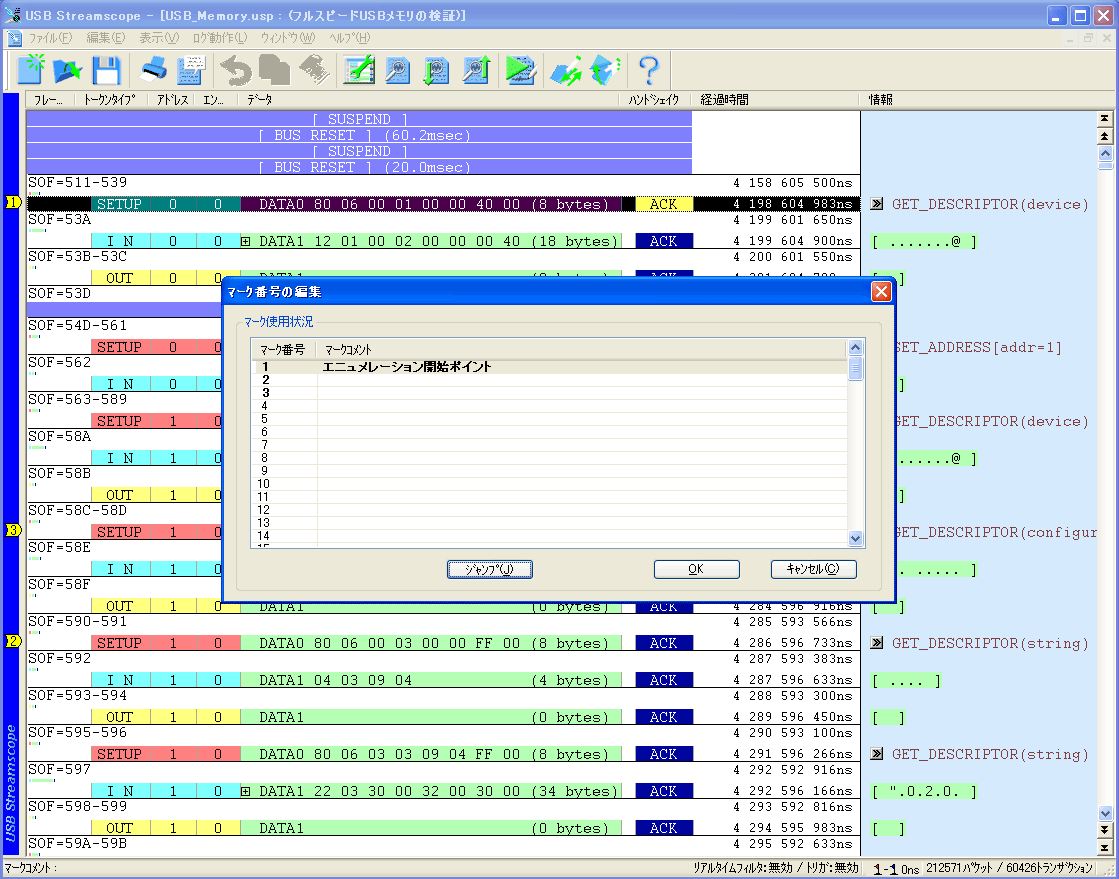Click the マークコメント column header in dialog

point(581,350)
